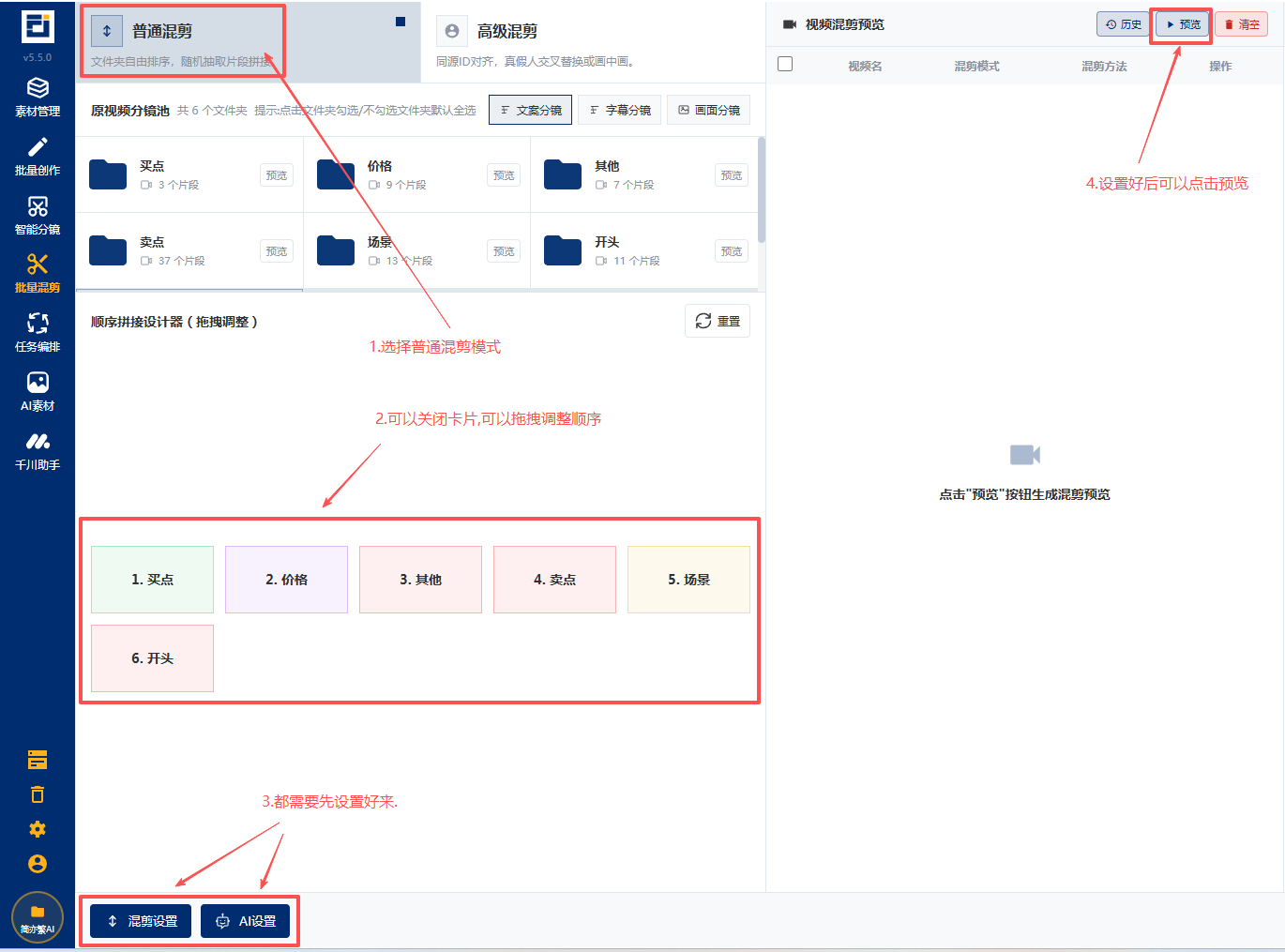The height and width of the screenshot is (952, 1285).
Task: Select the '4. 卖点' sequence card
Action: [x=554, y=580]
